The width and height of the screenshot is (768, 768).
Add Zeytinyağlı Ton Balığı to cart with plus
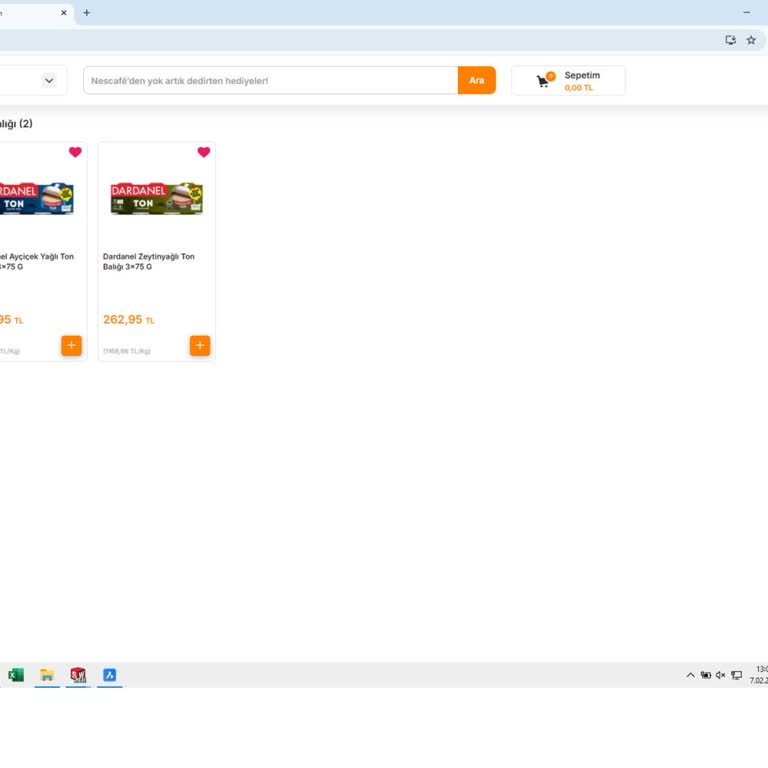pyautogui.click(x=200, y=346)
